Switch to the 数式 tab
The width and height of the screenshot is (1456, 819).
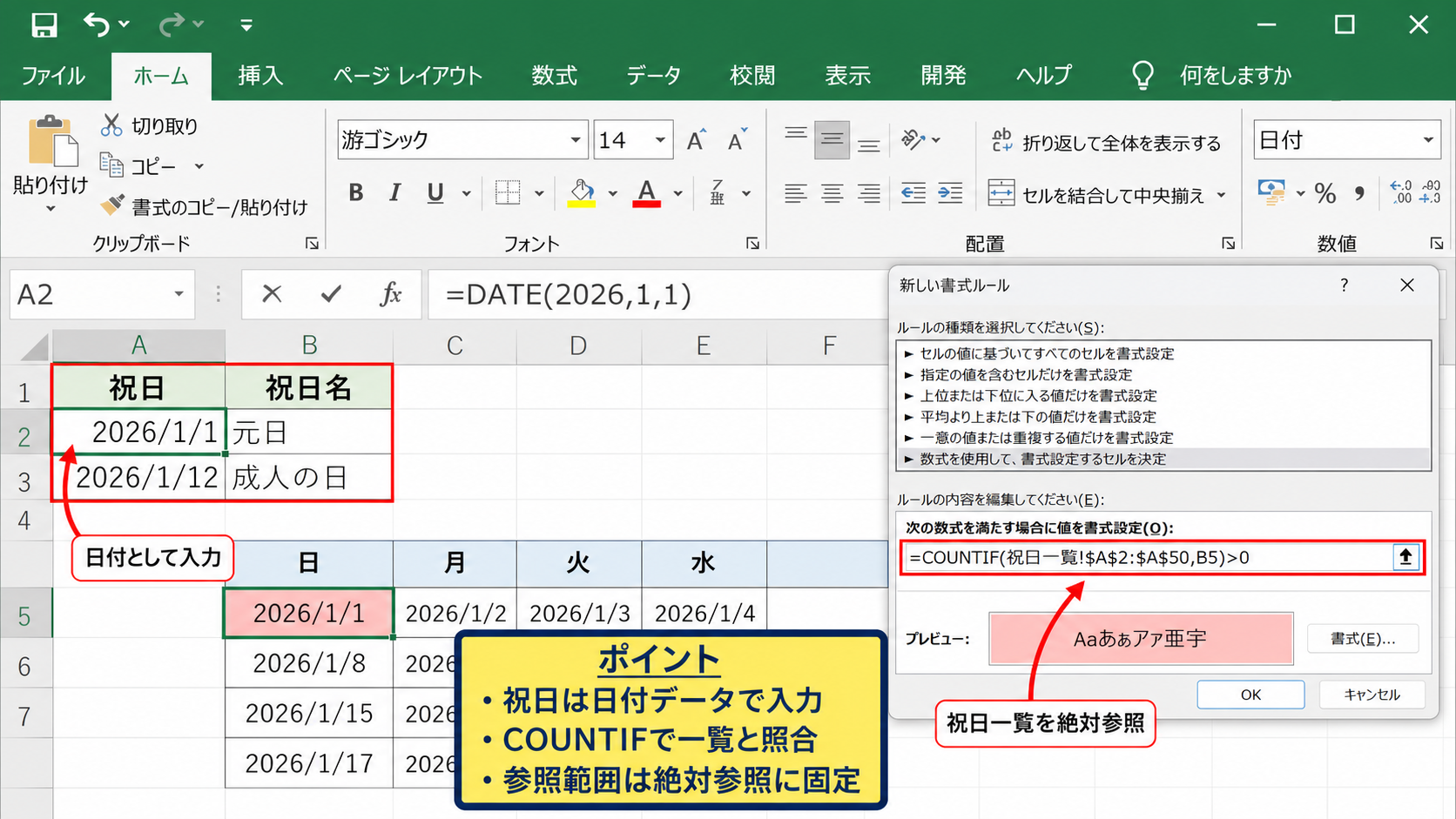[554, 76]
